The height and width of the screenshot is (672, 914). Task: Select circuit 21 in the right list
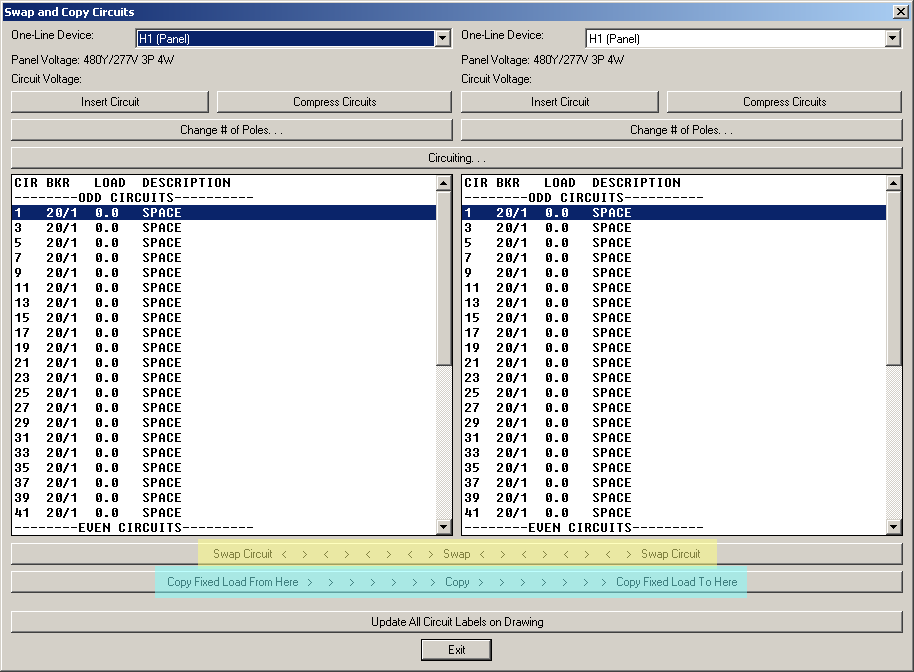[x=674, y=363]
